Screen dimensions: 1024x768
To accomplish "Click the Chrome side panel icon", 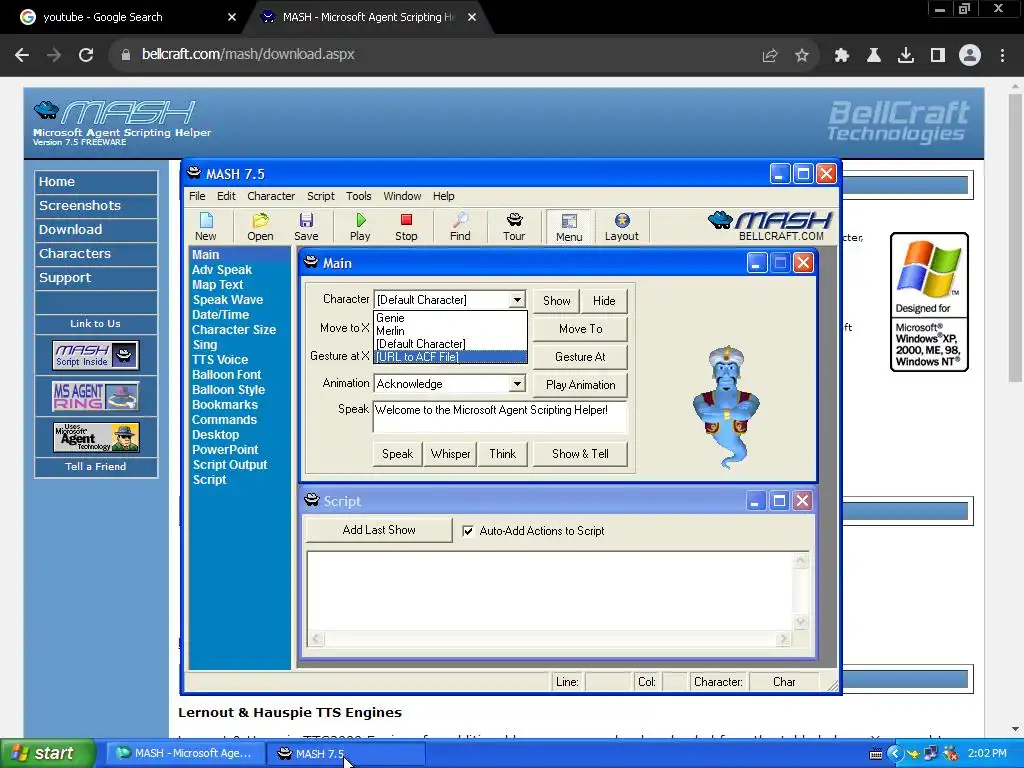I will click(938, 56).
